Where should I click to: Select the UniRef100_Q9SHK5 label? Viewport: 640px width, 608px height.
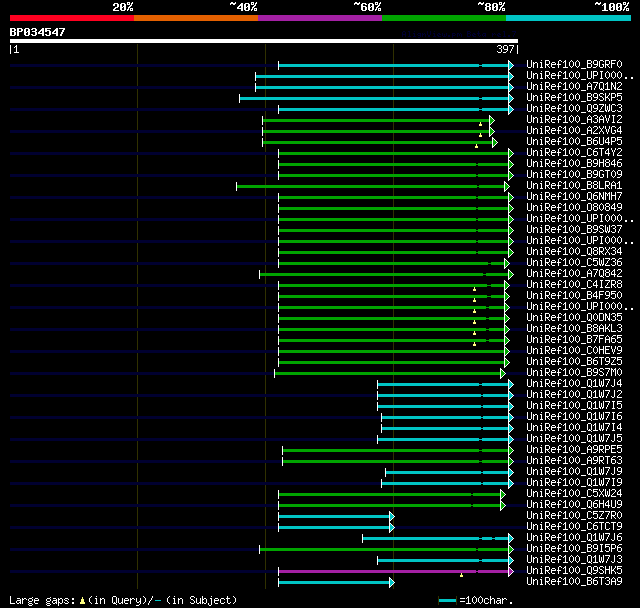tap(574, 571)
